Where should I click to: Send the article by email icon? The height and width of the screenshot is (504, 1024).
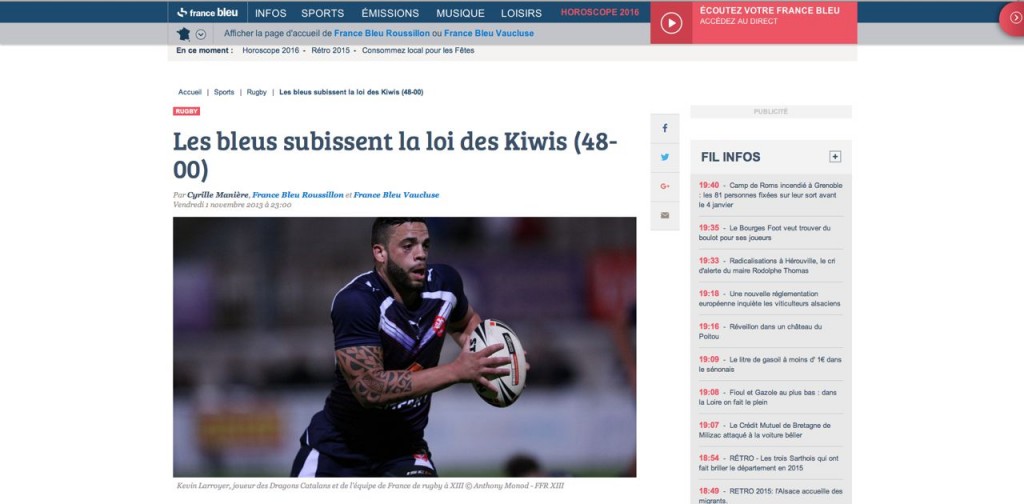coord(665,215)
